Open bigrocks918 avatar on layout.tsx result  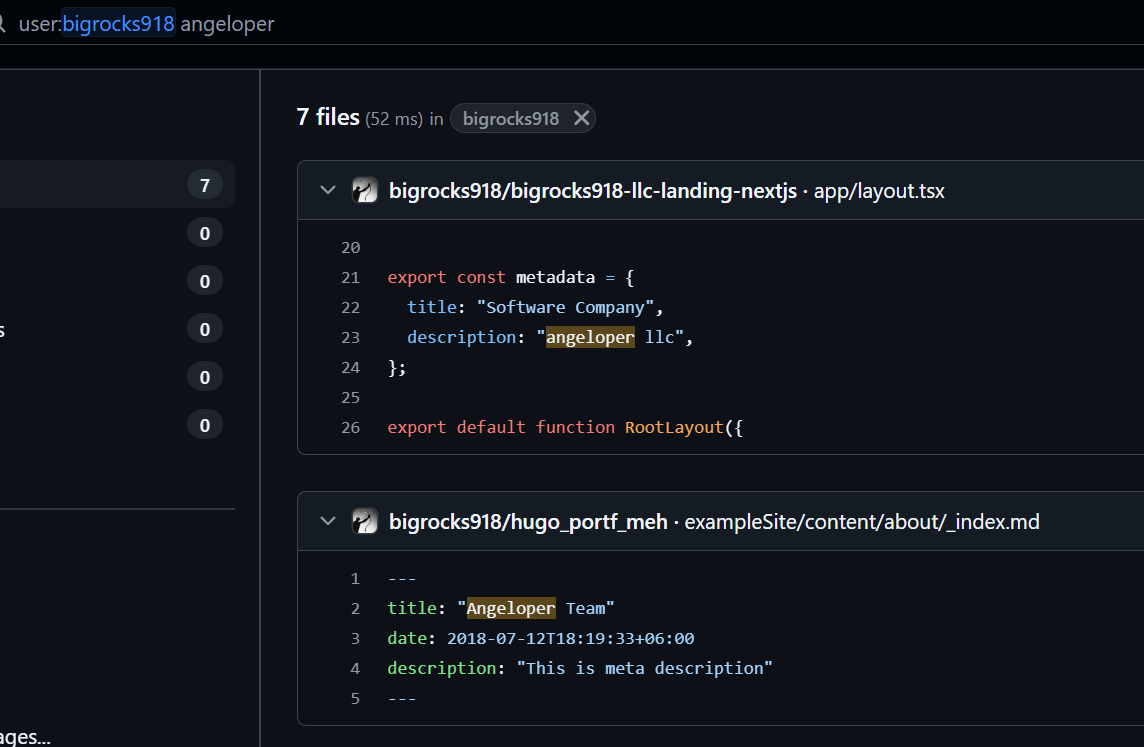coord(365,190)
